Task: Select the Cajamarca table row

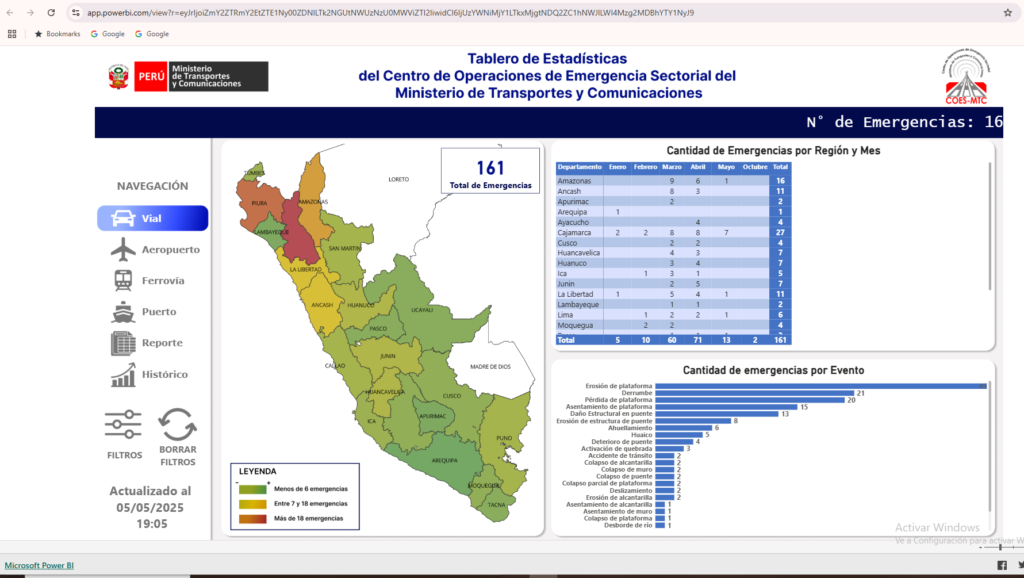Action: click(673, 233)
